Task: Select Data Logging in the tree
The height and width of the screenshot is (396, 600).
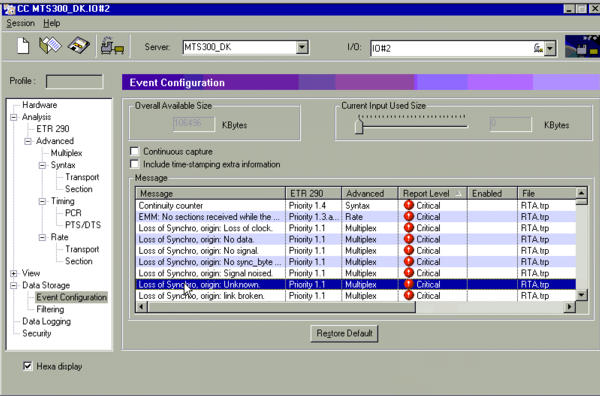Action: [46, 321]
